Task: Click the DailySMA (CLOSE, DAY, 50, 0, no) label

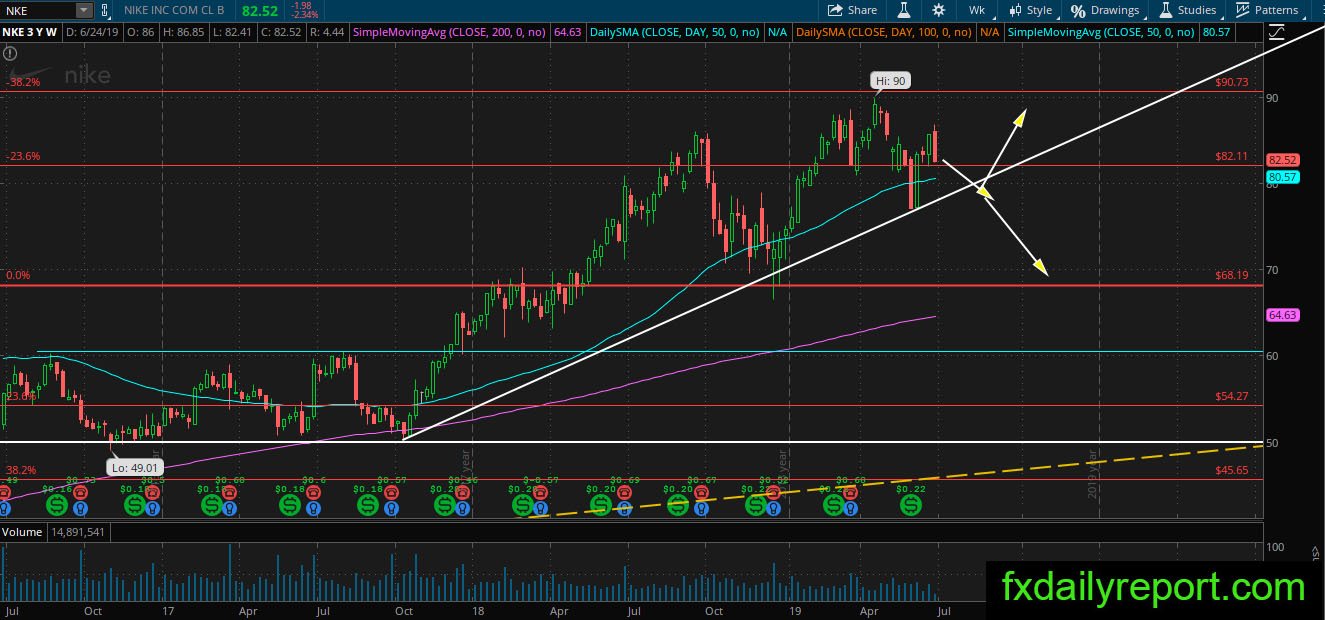Action: click(x=674, y=32)
